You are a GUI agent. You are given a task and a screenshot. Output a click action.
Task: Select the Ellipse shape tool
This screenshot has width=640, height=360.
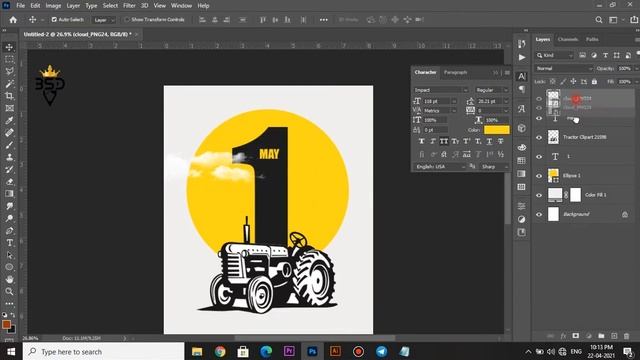[9, 267]
